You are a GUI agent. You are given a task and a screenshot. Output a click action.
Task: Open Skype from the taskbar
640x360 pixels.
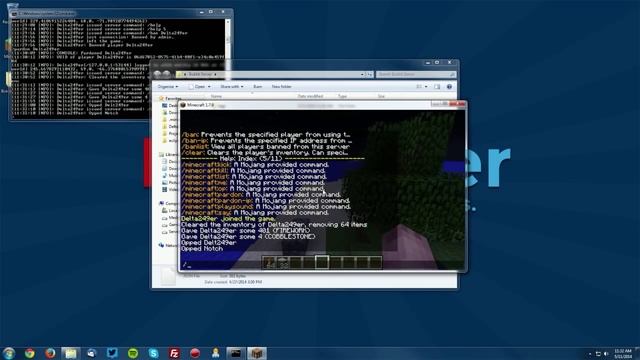point(153,353)
